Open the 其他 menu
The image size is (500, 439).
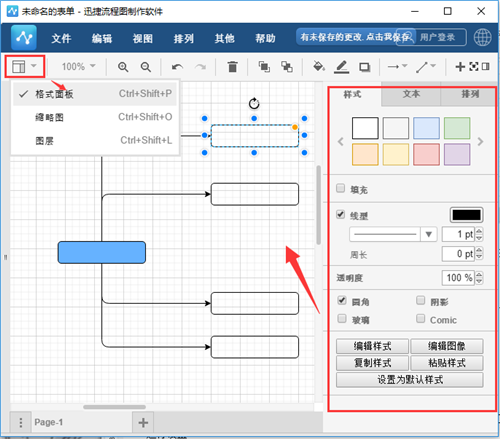[x=224, y=38]
